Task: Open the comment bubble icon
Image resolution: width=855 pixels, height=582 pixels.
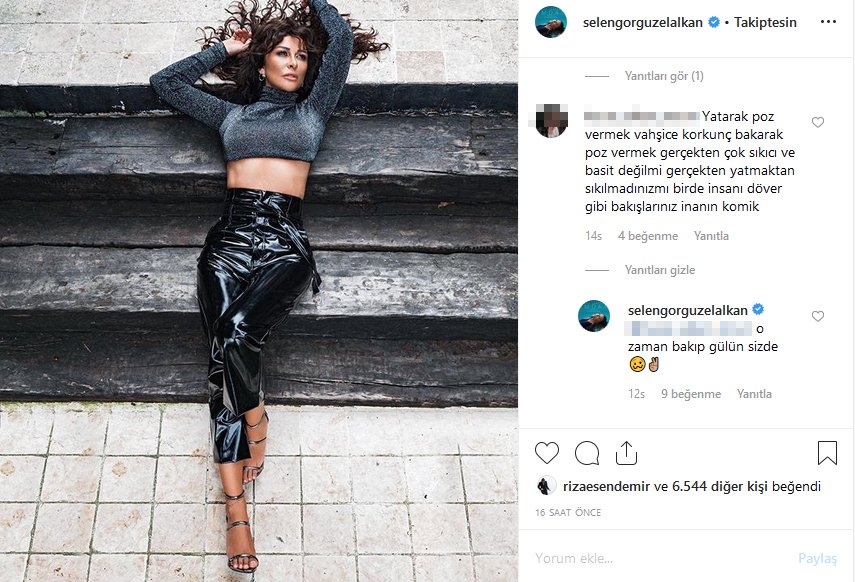Action: pos(587,453)
